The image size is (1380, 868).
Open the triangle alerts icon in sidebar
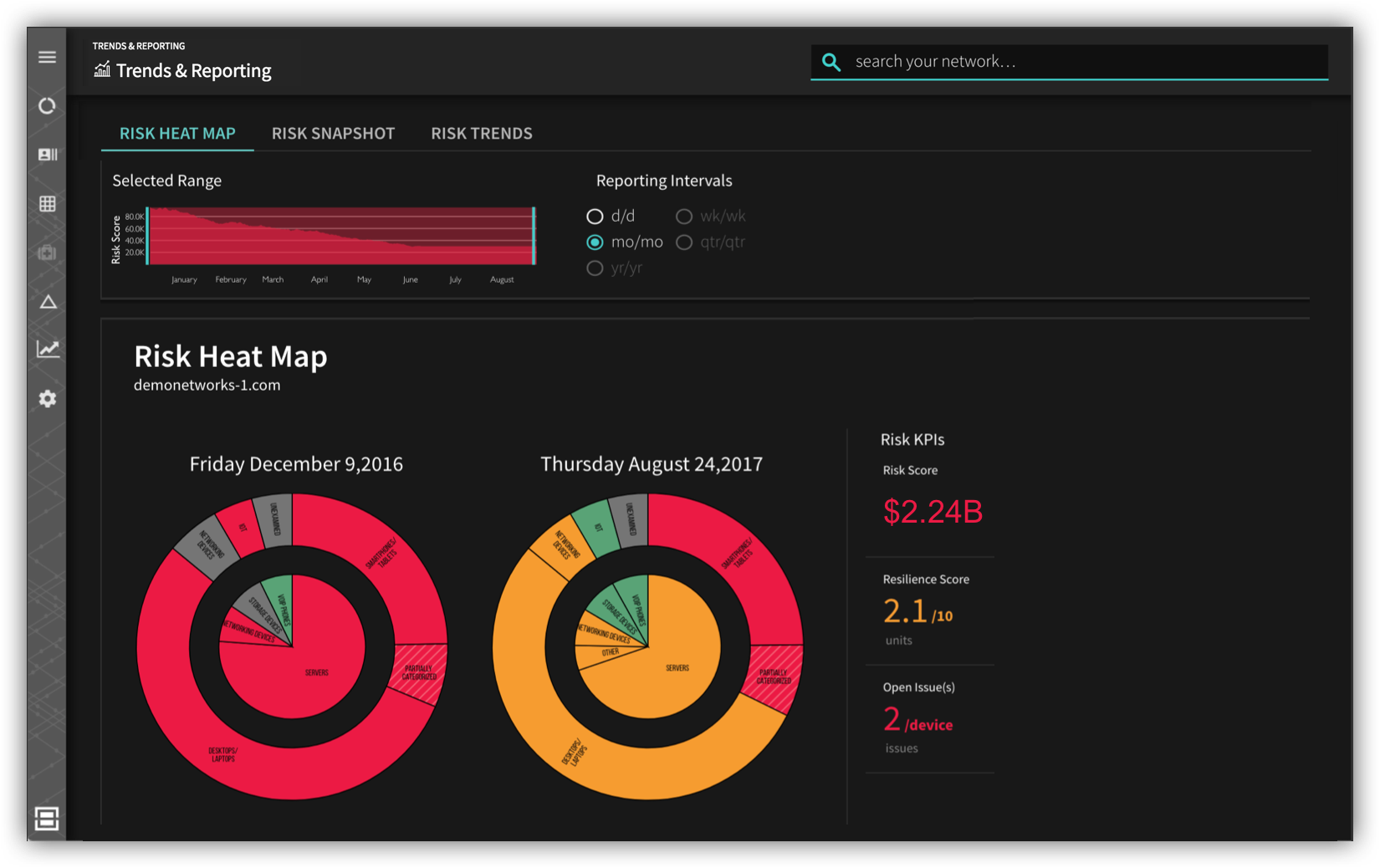(x=48, y=302)
